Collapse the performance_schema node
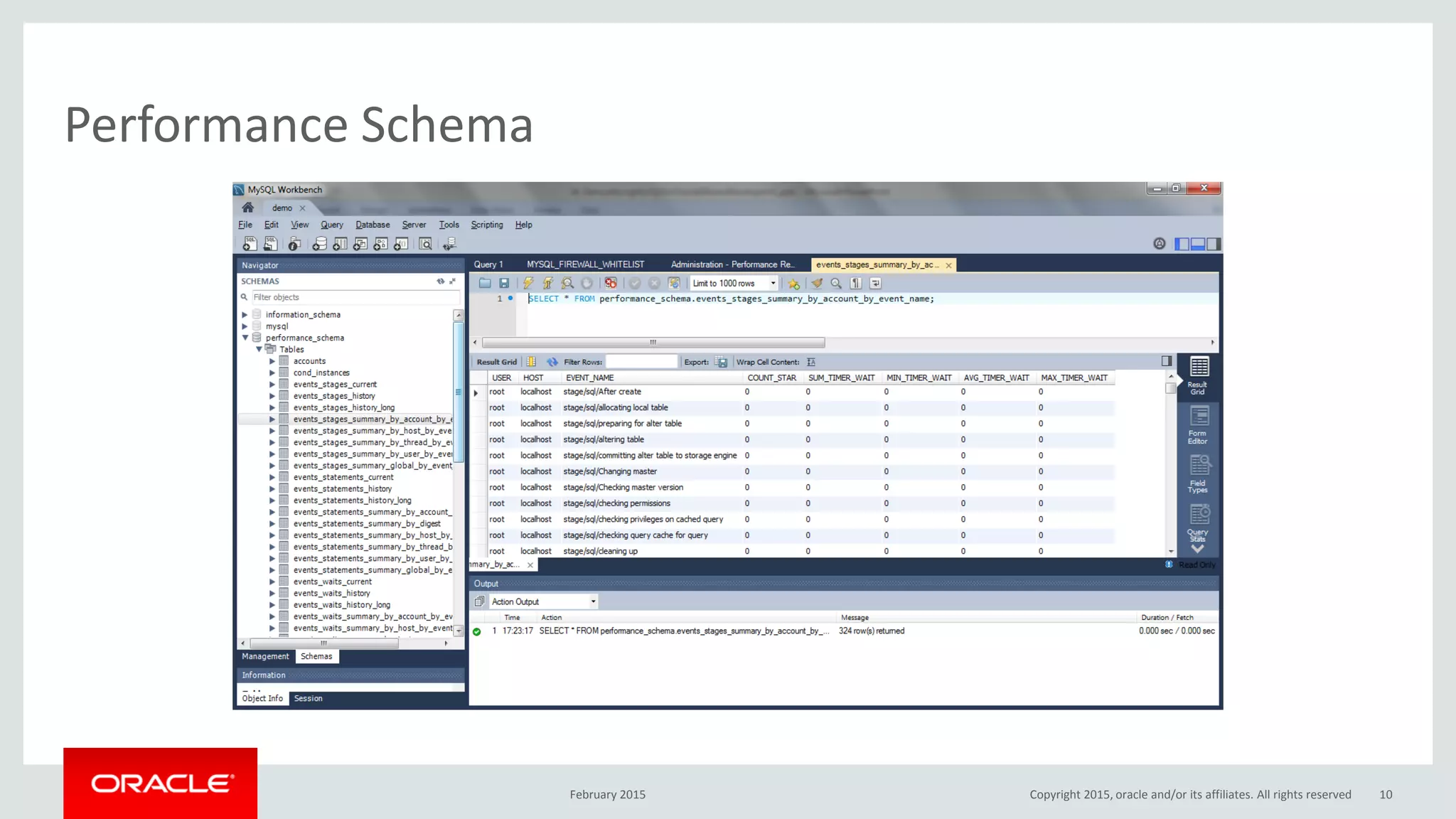The height and width of the screenshot is (819, 1456). click(x=245, y=338)
